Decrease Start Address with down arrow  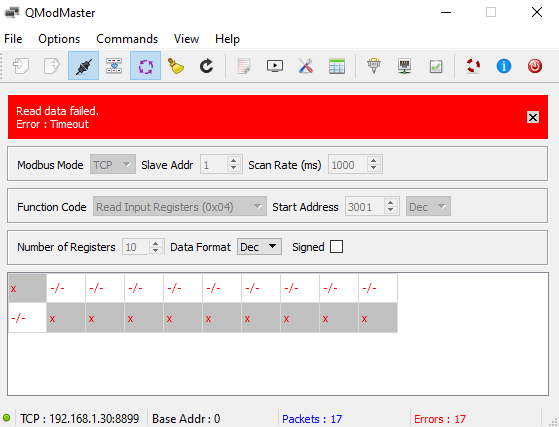(391, 210)
